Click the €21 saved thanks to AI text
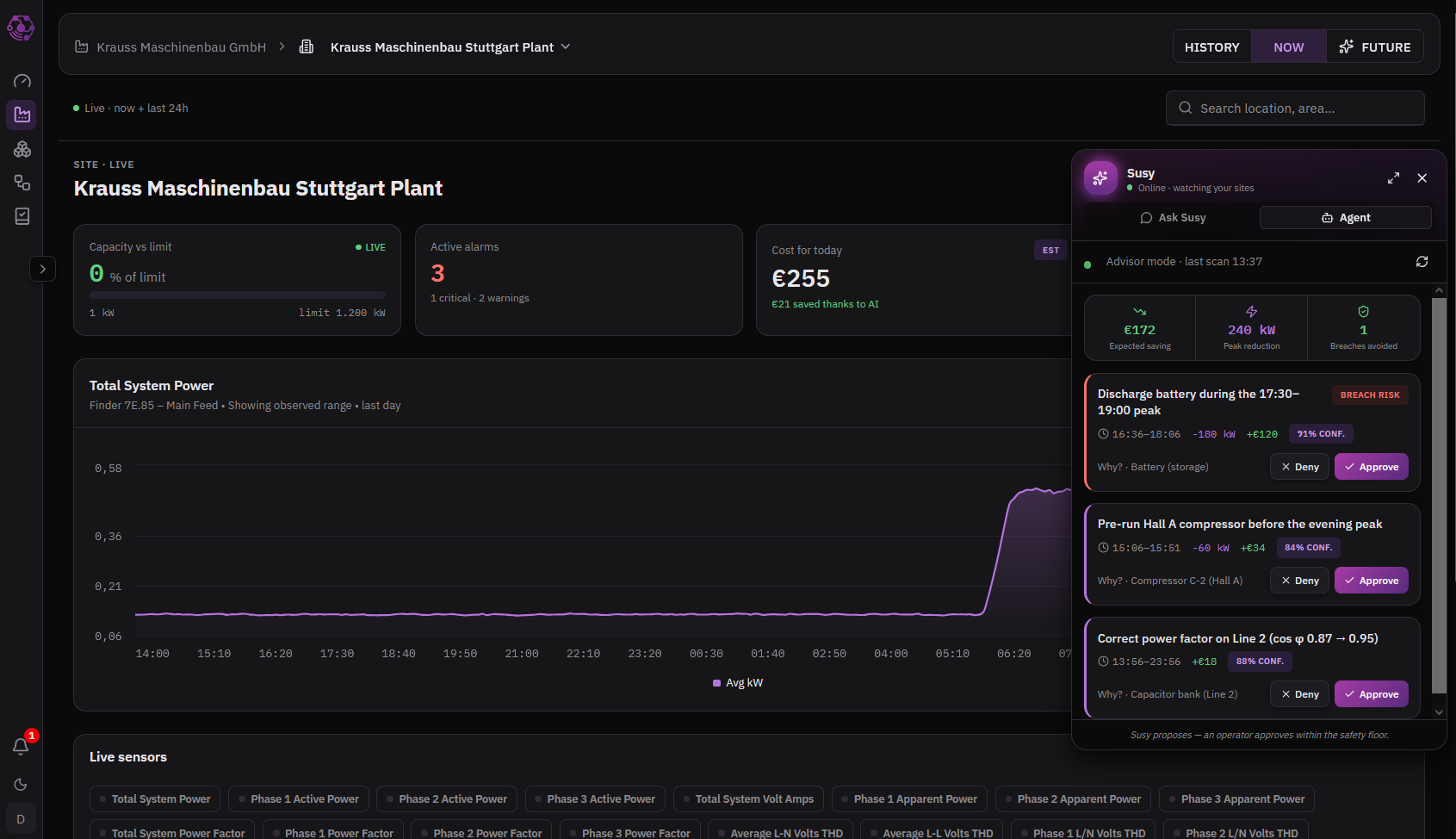1456x839 pixels. point(825,304)
